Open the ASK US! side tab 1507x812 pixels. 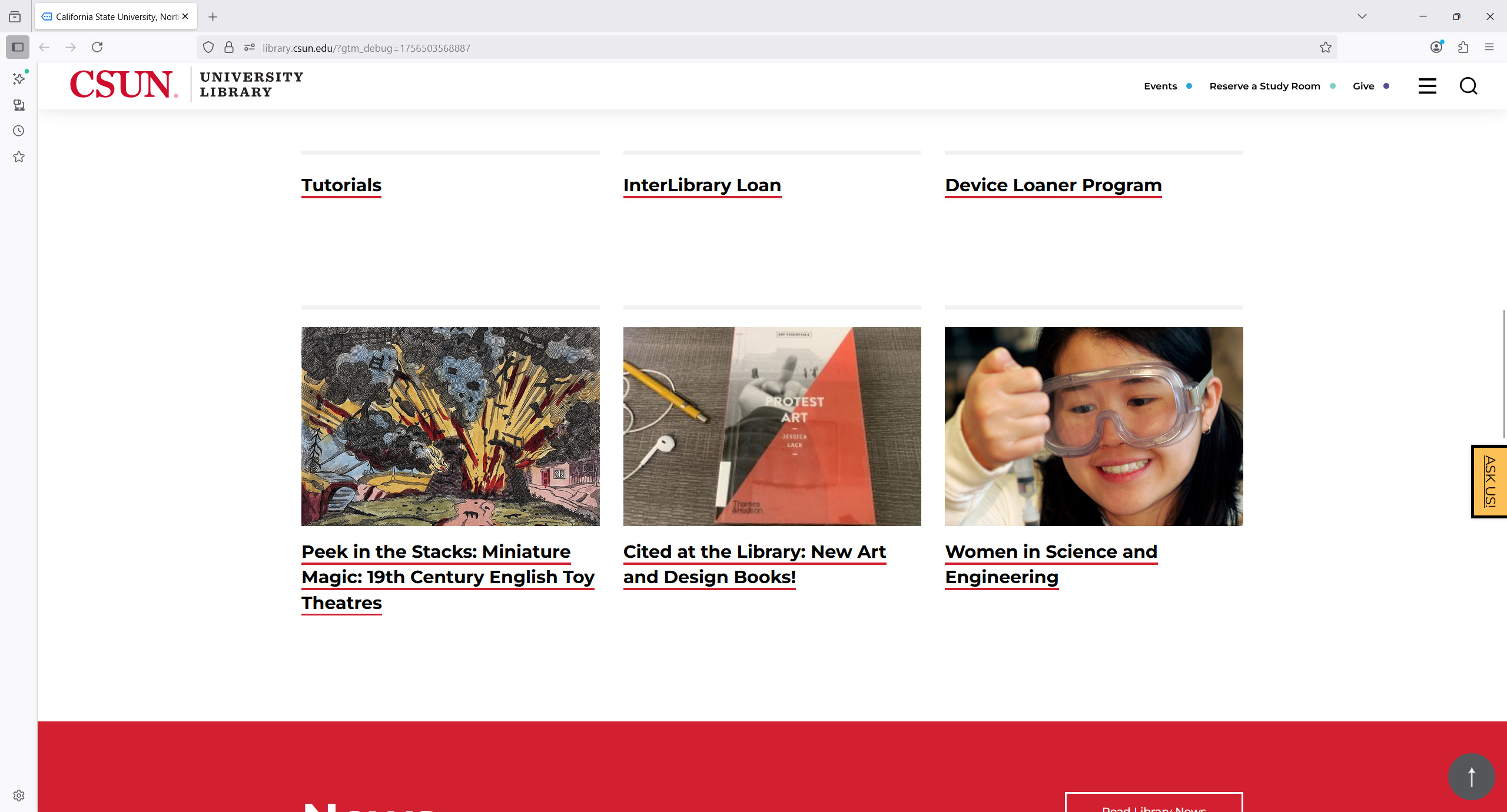point(1489,481)
